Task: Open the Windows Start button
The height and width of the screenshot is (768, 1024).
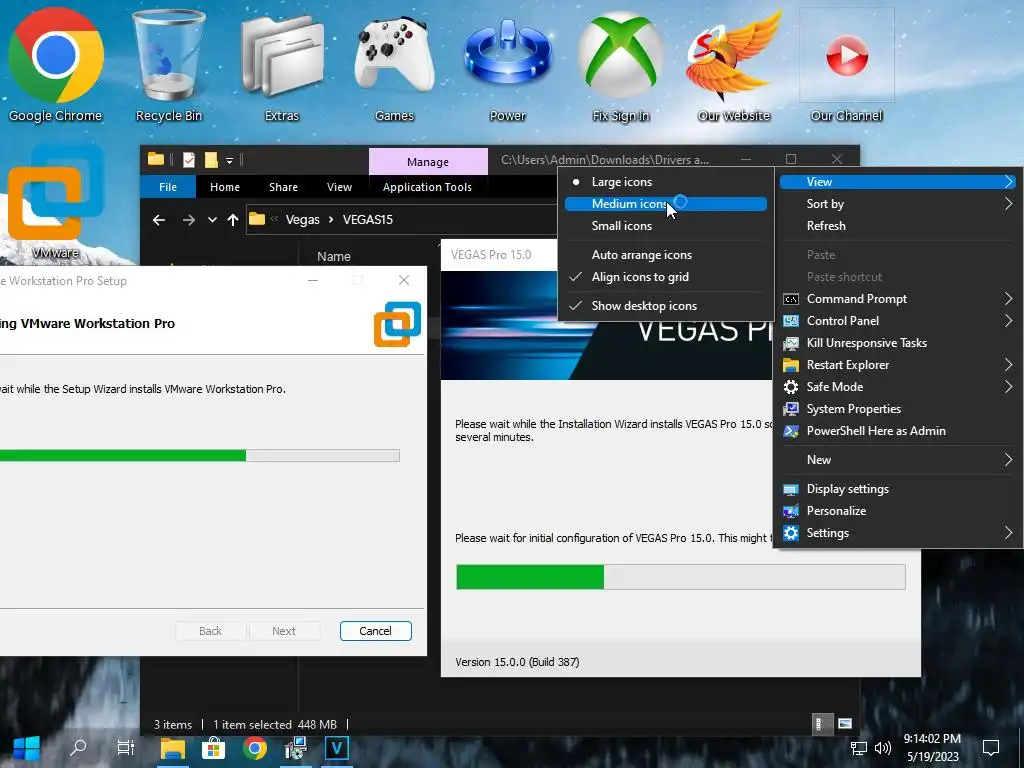Action: point(27,748)
